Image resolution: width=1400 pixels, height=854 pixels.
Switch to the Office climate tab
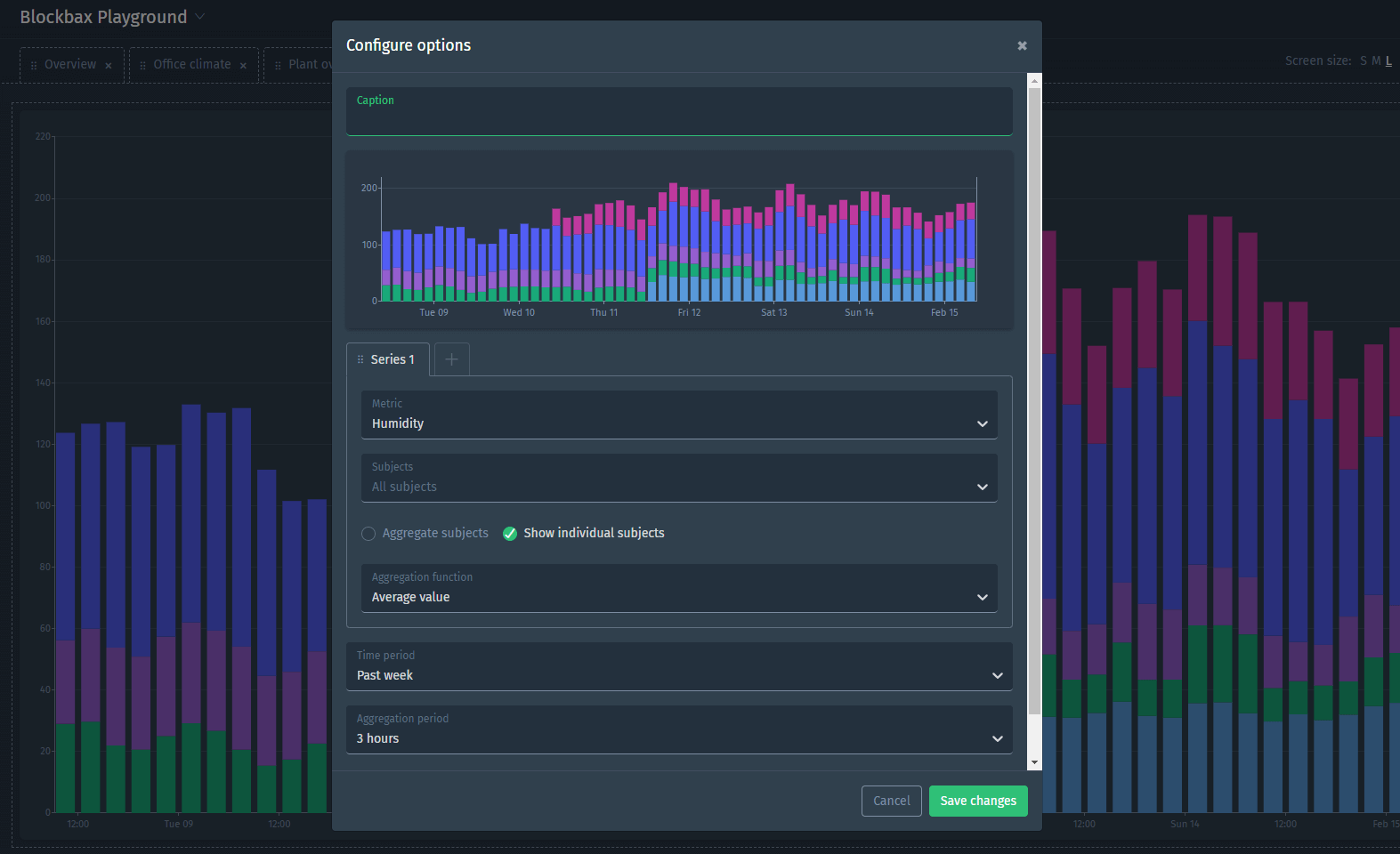(x=191, y=65)
